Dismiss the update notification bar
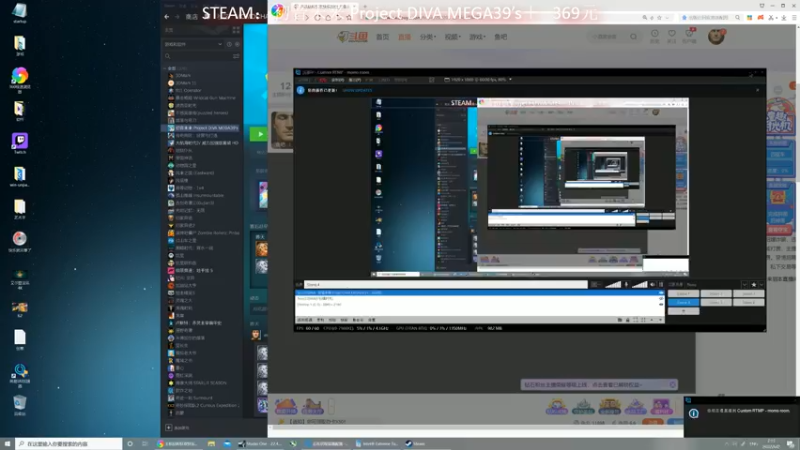The width and height of the screenshot is (800, 450). pyautogui.click(x=757, y=90)
